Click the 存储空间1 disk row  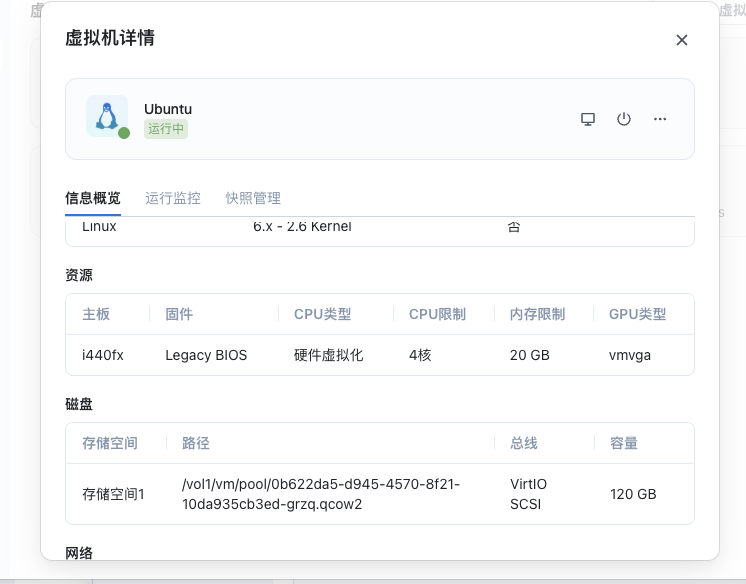tap(113, 494)
